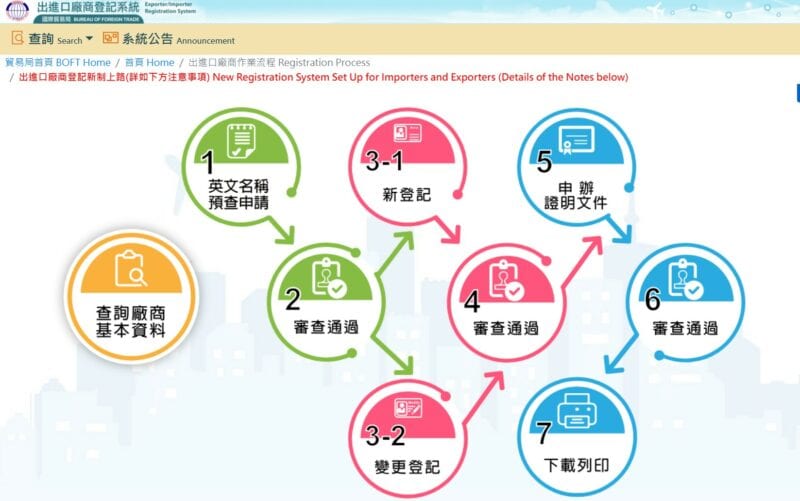Click the 下載列印 label

pos(577,465)
